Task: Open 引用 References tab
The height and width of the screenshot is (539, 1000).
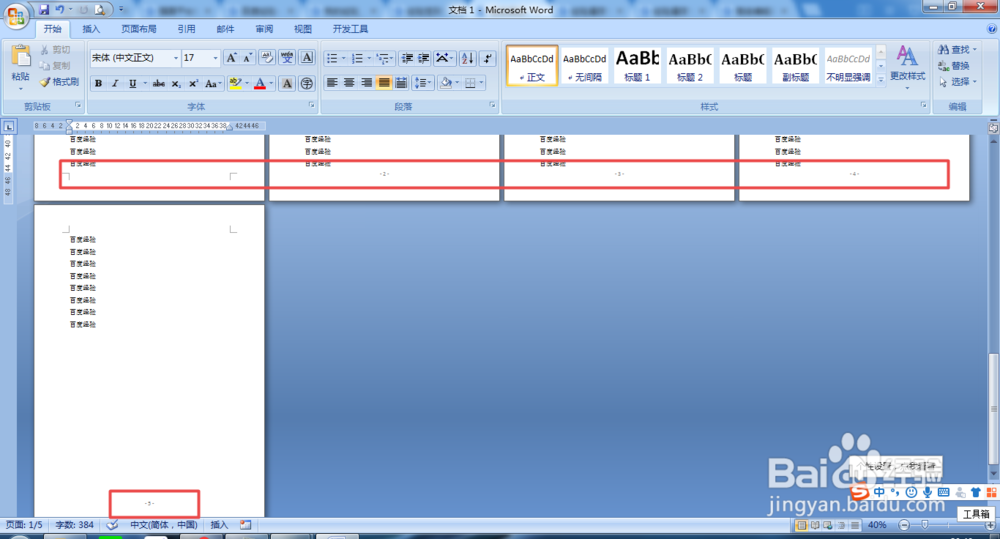Action: (x=186, y=29)
